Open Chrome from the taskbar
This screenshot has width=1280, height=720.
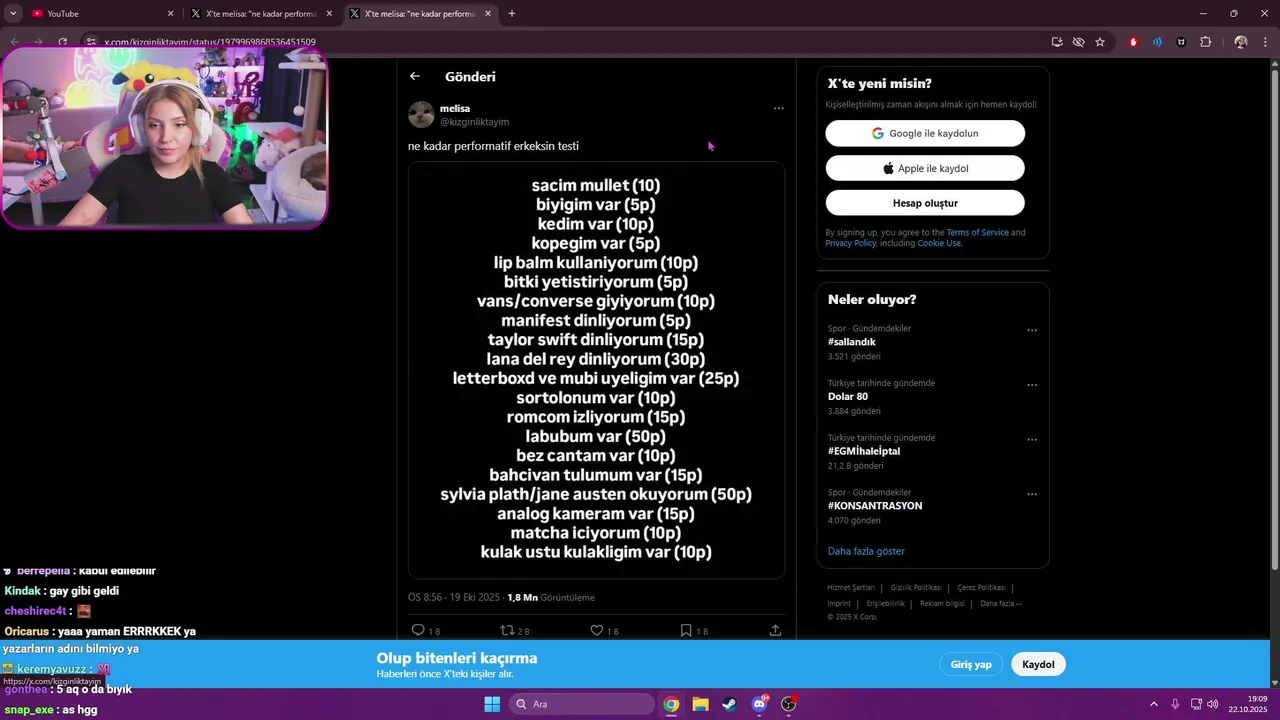671,704
